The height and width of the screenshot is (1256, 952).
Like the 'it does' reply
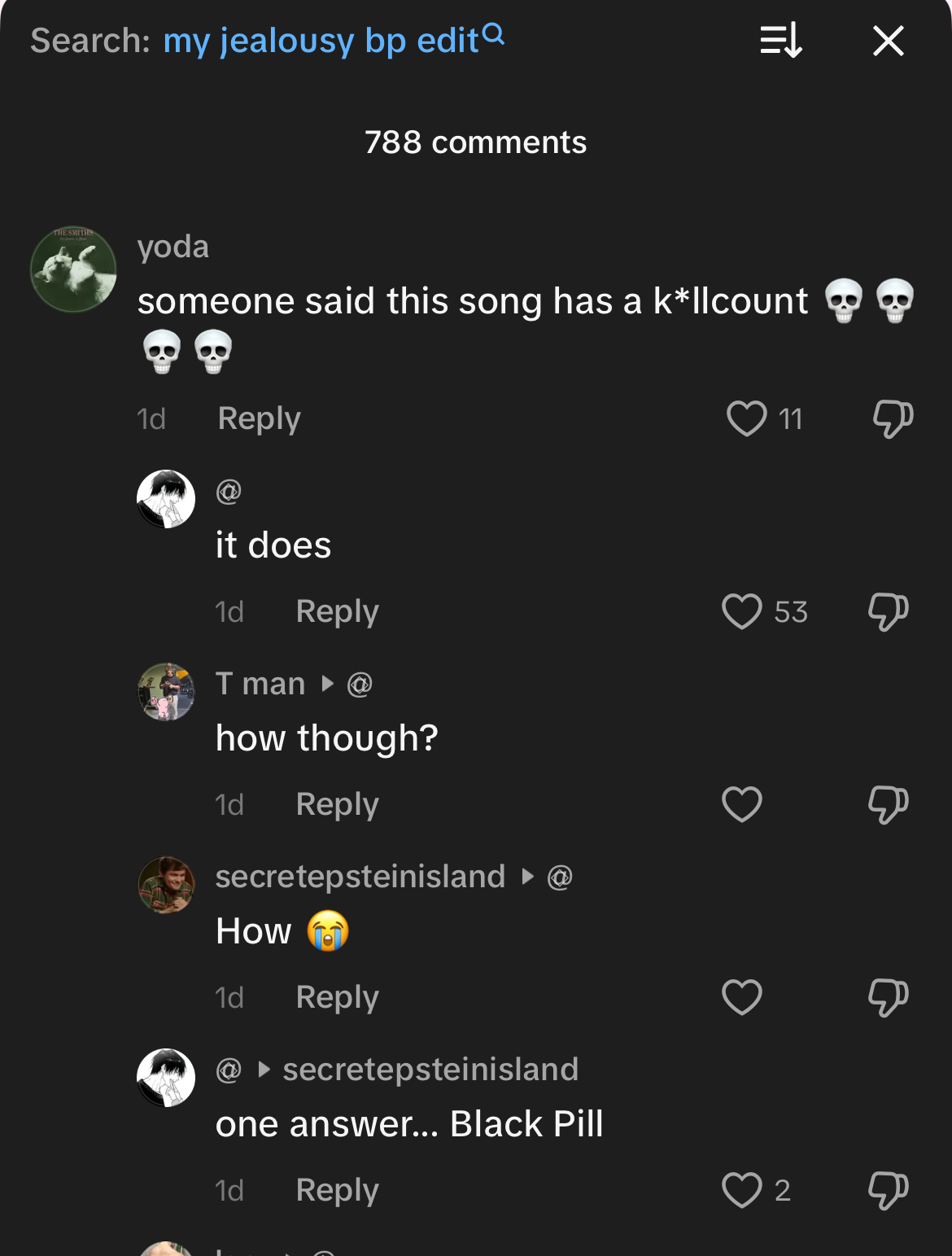(x=741, y=612)
